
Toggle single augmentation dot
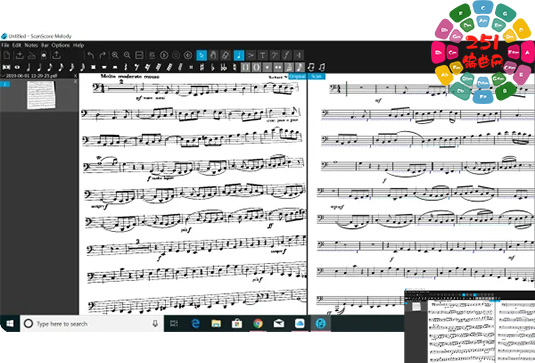[268, 67]
